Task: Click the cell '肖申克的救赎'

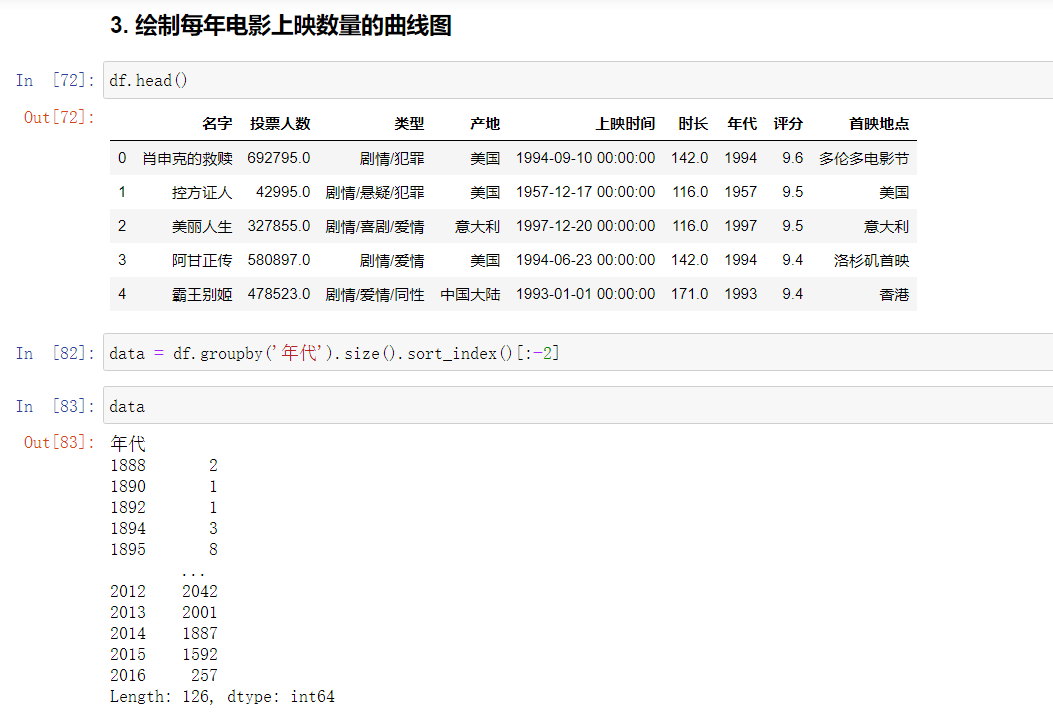Action: tap(187, 159)
